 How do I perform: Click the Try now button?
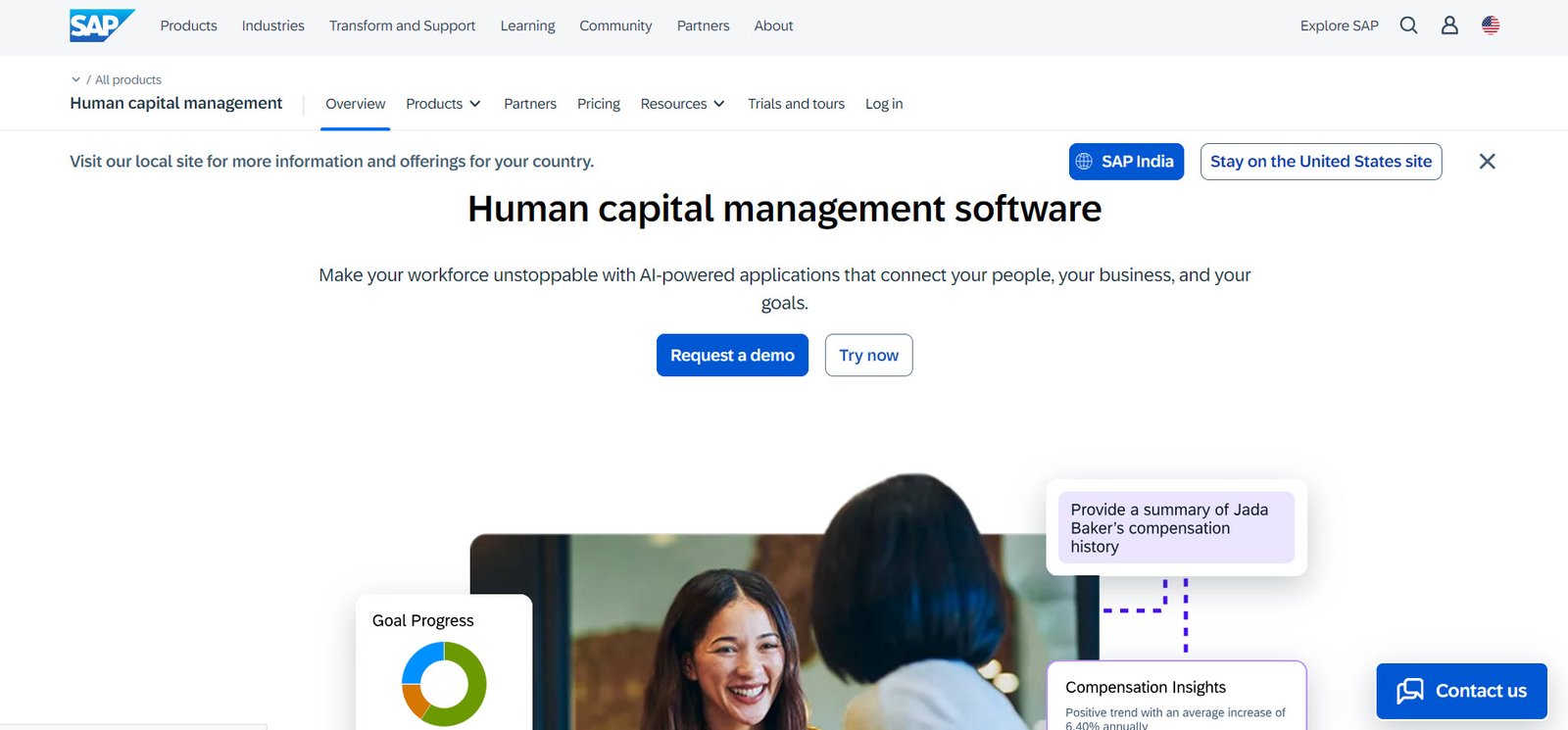point(868,355)
